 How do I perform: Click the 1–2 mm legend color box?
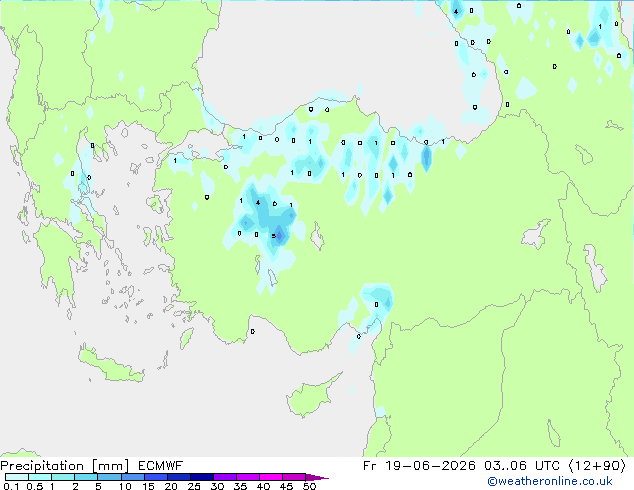tap(63, 477)
